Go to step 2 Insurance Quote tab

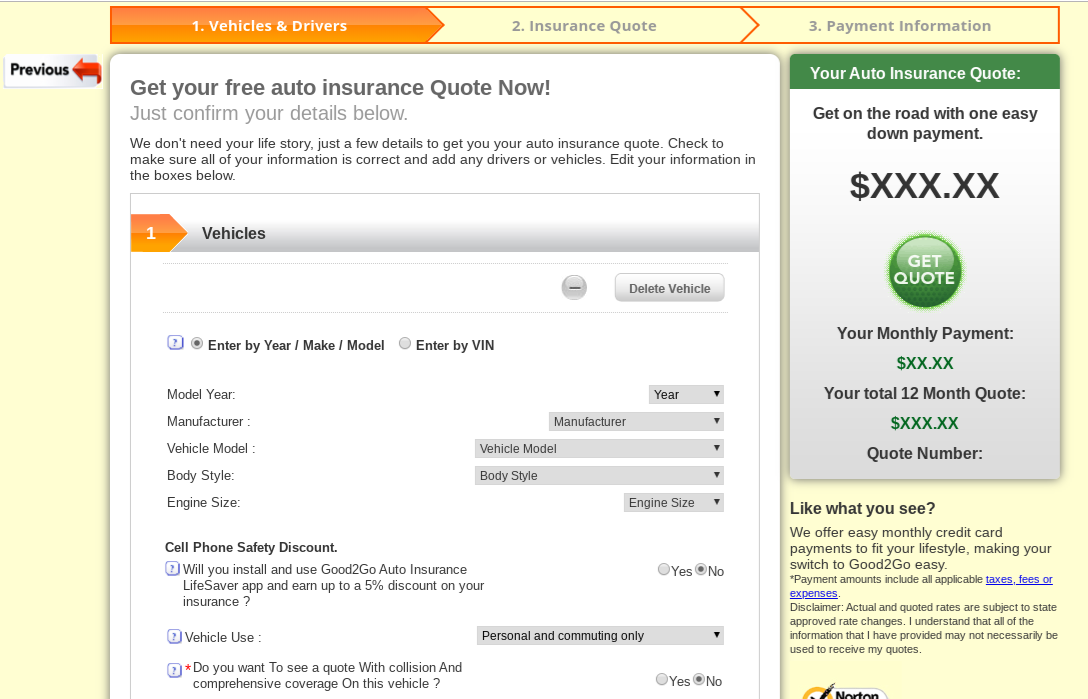click(584, 26)
